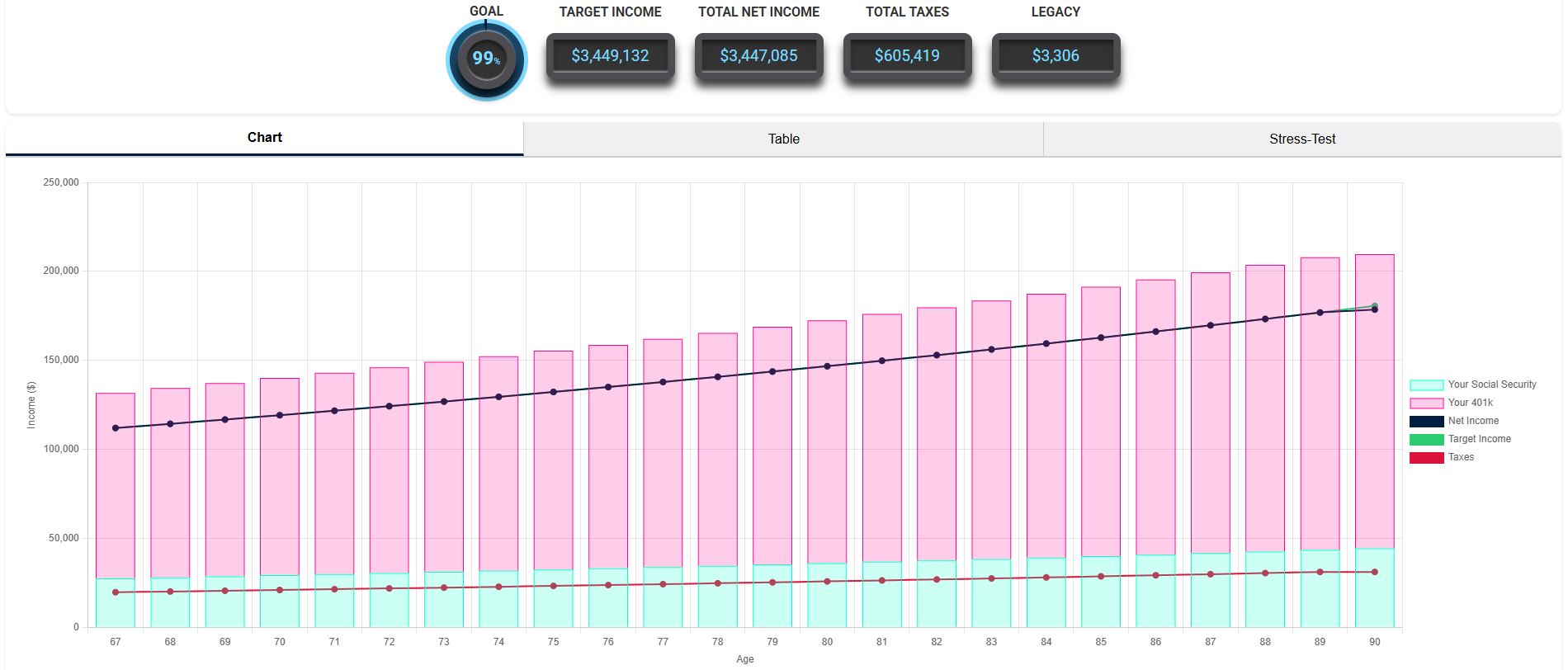
Task: Click the net income point at age 80
Action: (827, 366)
